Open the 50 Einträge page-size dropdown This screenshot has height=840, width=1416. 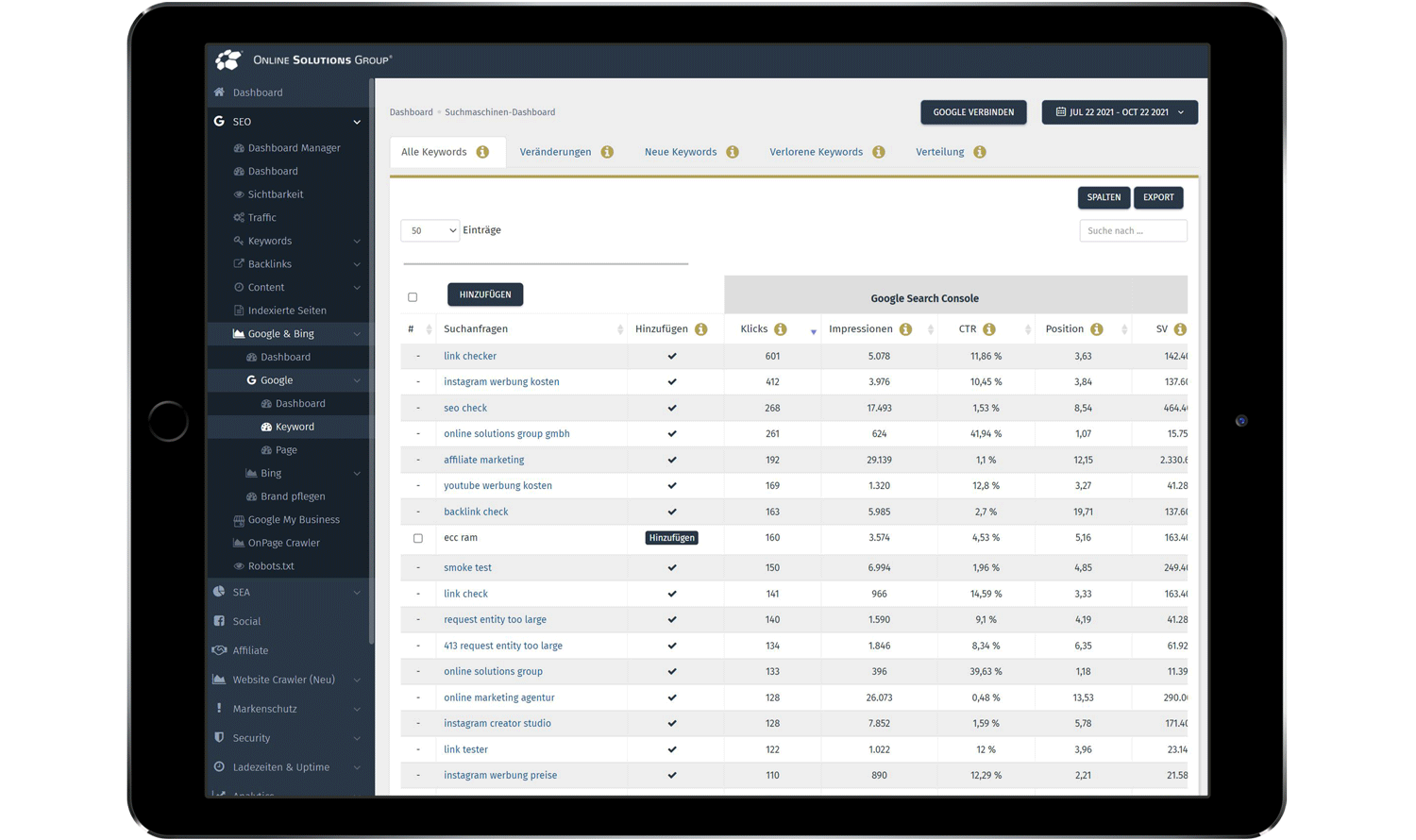[430, 230]
